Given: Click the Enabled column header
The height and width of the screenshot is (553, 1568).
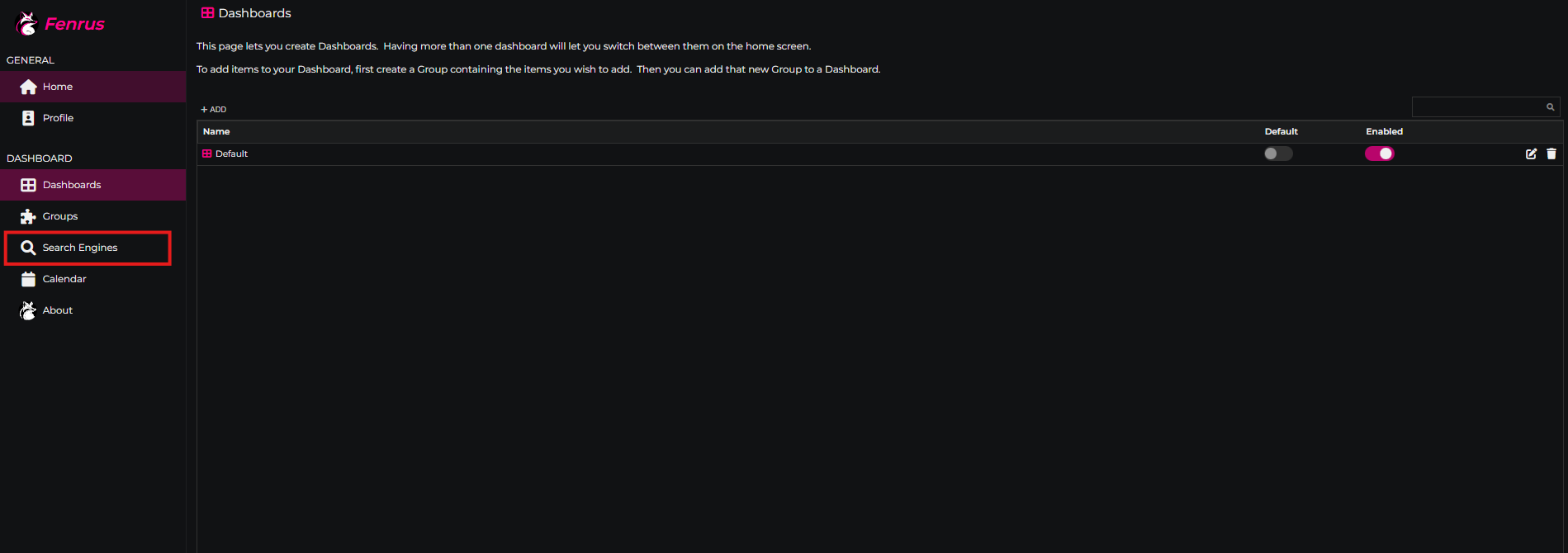Looking at the screenshot, I should [1384, 131].
